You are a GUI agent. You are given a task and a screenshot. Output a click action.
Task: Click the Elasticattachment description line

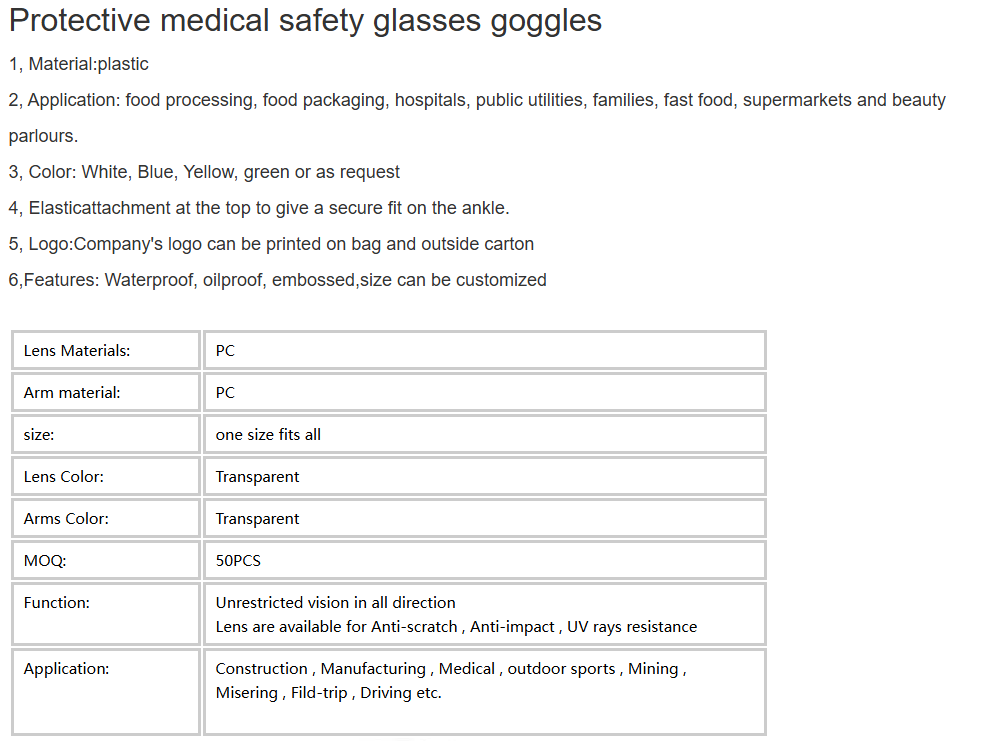[x=259, y=208]
